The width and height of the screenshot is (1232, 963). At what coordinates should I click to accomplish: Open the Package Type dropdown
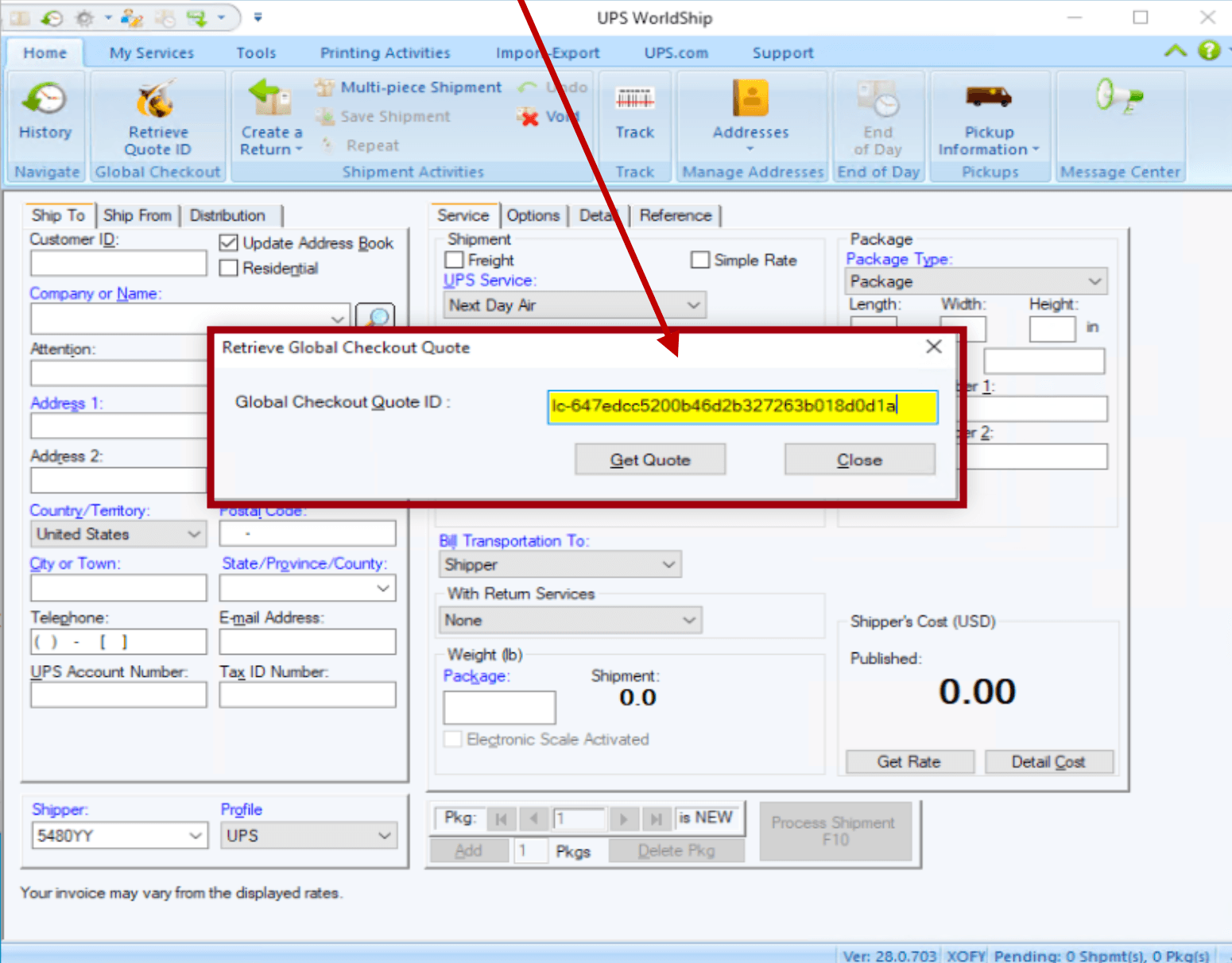click(x=976, y=281)
